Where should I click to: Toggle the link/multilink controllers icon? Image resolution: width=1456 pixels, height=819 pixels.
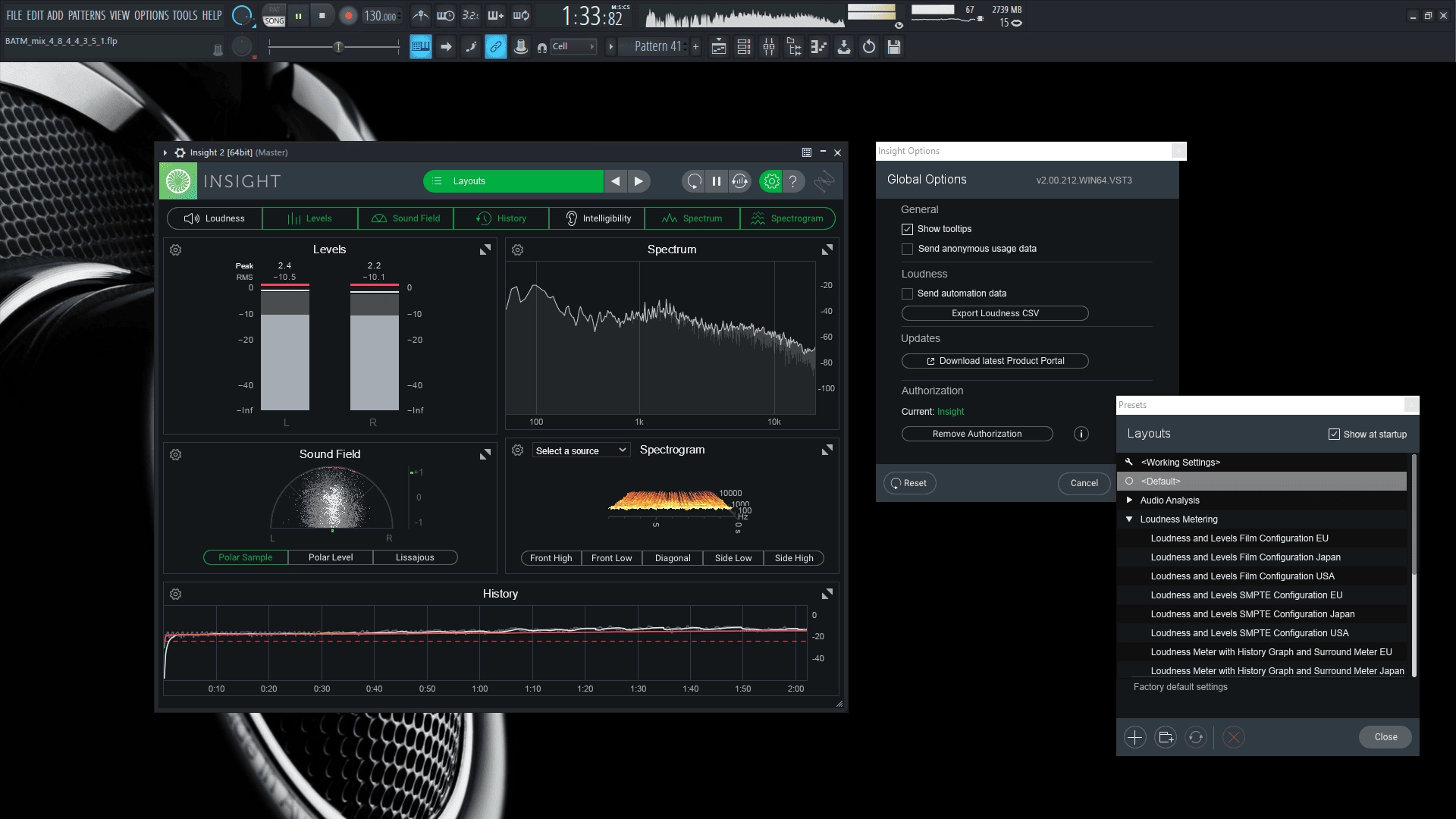(x=495, y=47)
